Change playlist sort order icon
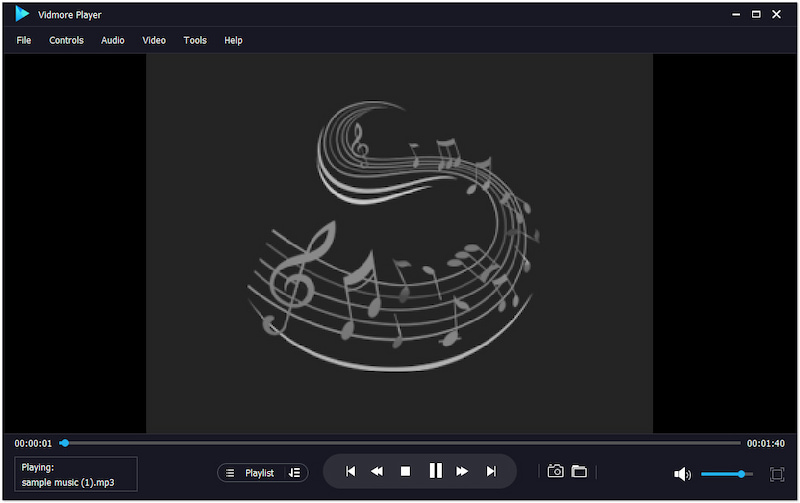 point(294,473)
